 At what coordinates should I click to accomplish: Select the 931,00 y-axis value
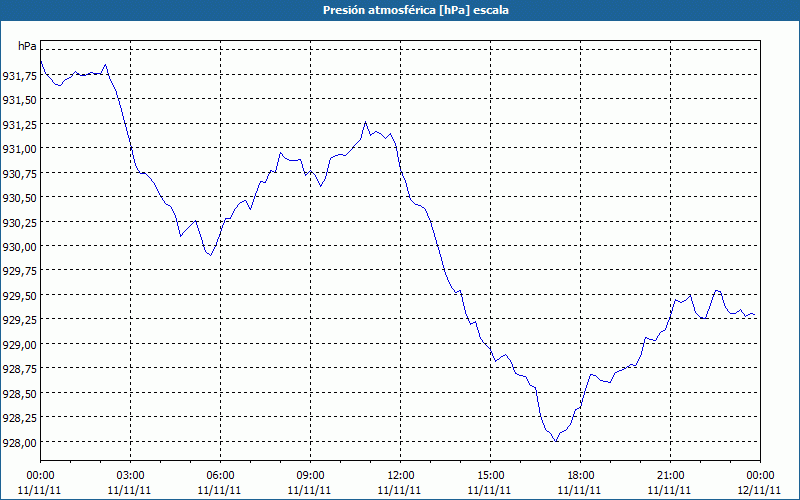pyautogui.click(x=19, y=149)
